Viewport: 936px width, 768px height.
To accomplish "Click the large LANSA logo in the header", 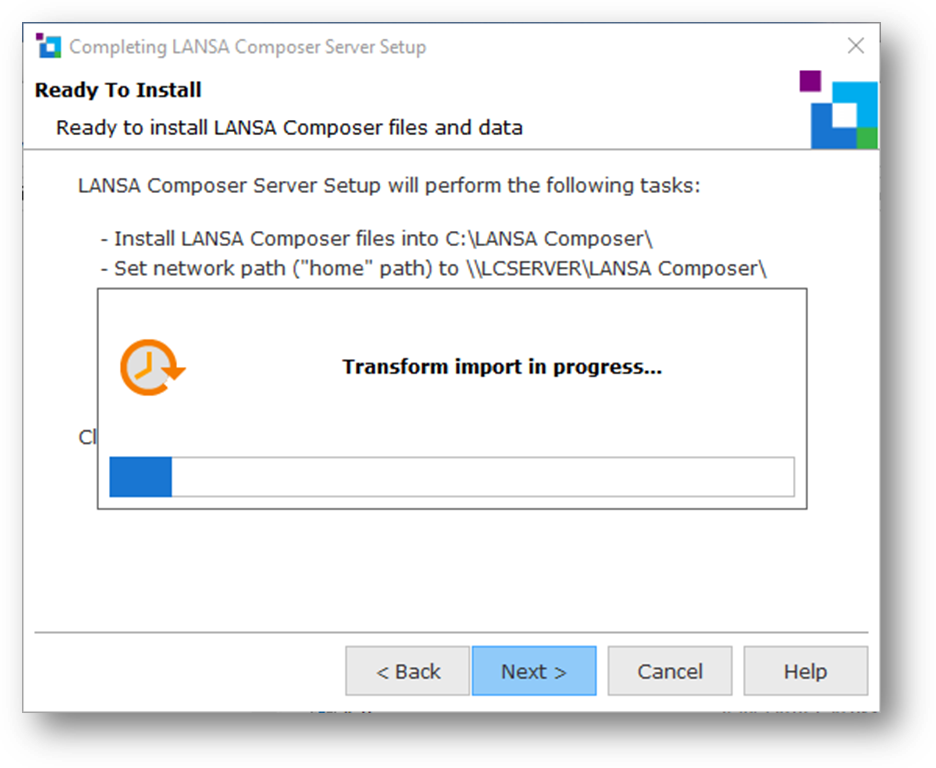I will tap(840, 111).
